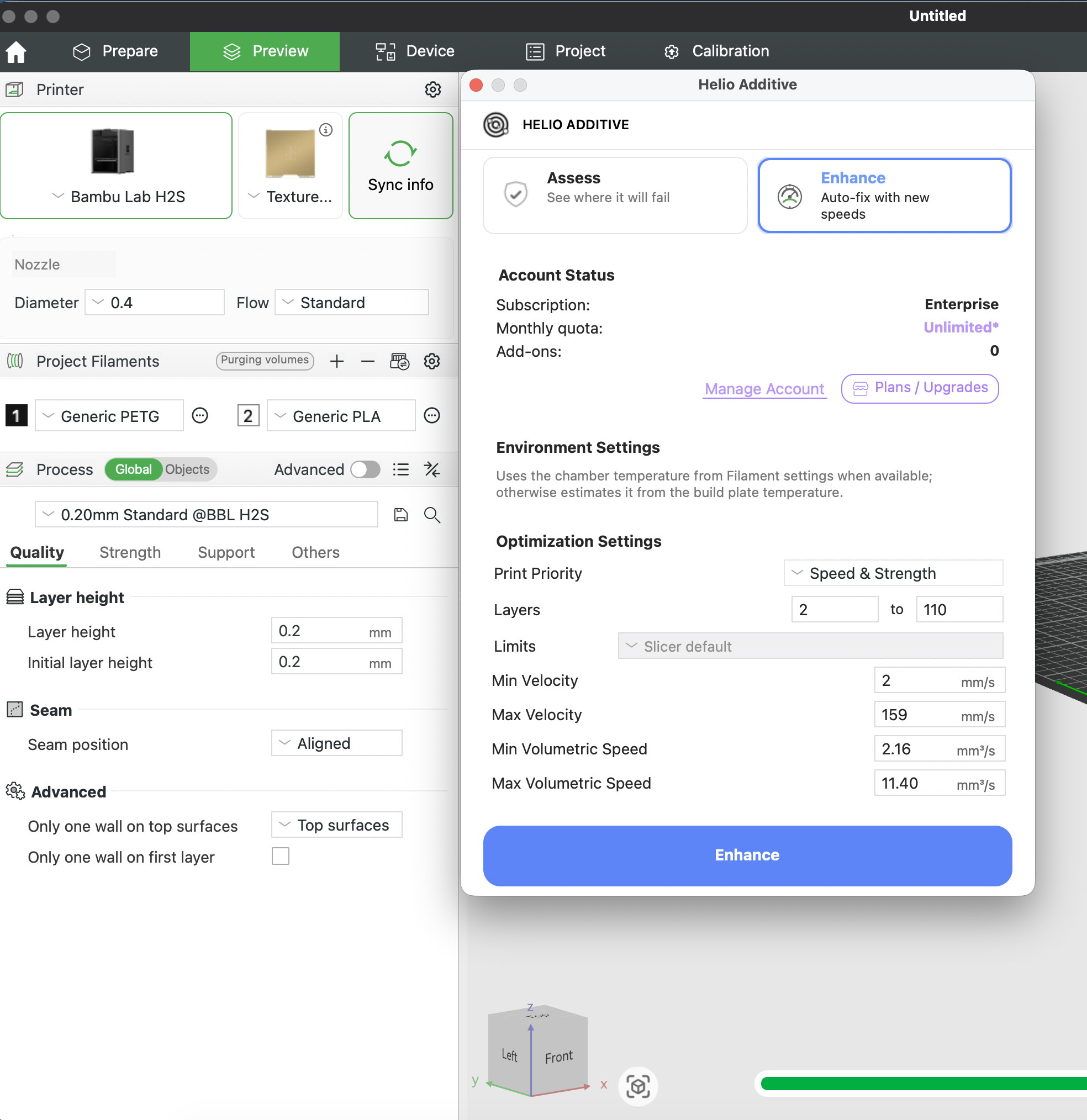Switch Process scope to Objects
The width and height of the screenshot is (1087, 1120).
pos(187,470)
